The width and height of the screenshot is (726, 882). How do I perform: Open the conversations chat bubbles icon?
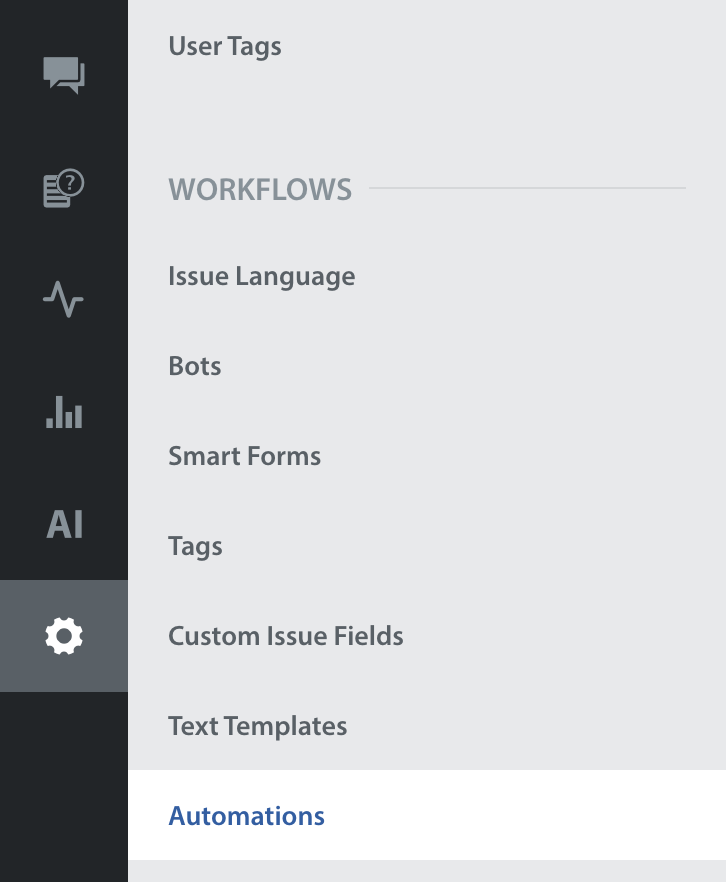click(64, 75)
